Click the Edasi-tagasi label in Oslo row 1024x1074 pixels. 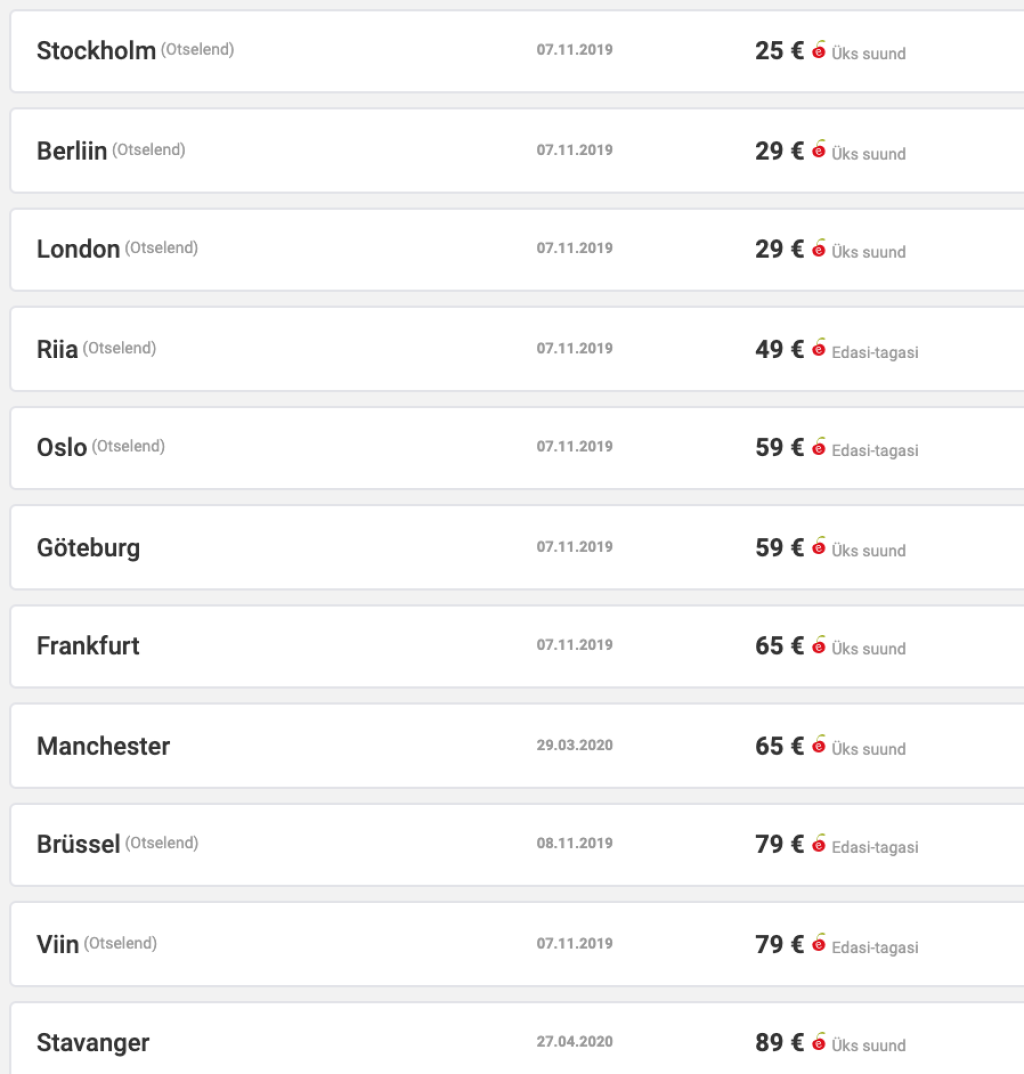pyautogui.click(x=874, y=451)
